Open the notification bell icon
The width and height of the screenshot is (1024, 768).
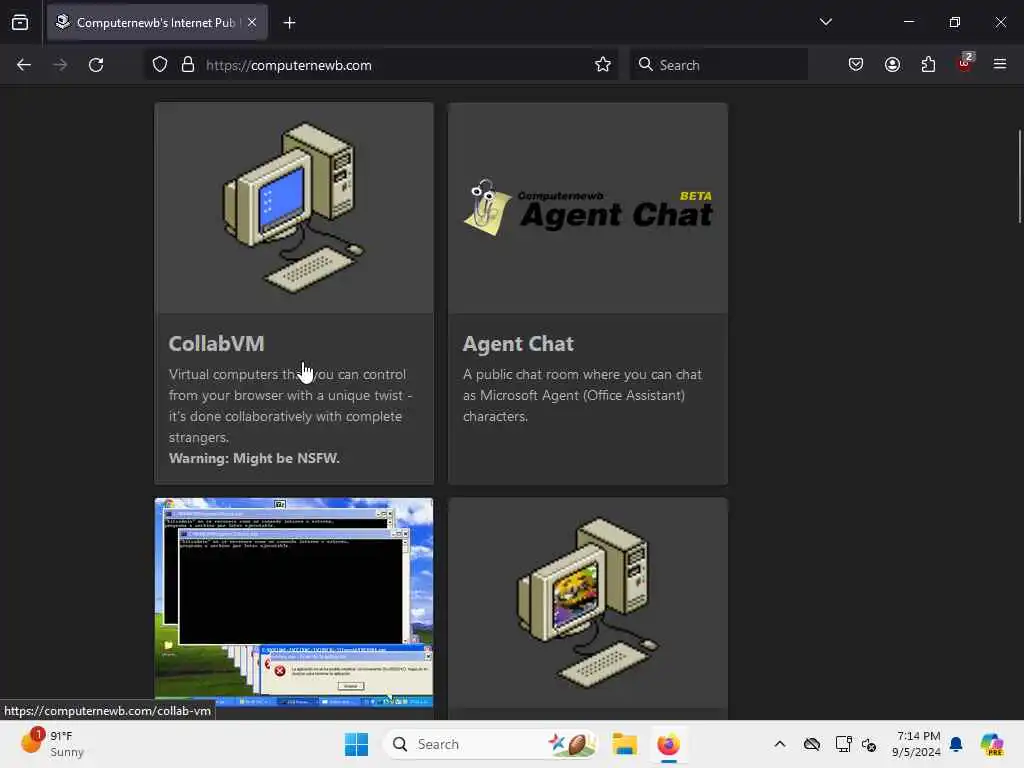(x=956, y=744)
